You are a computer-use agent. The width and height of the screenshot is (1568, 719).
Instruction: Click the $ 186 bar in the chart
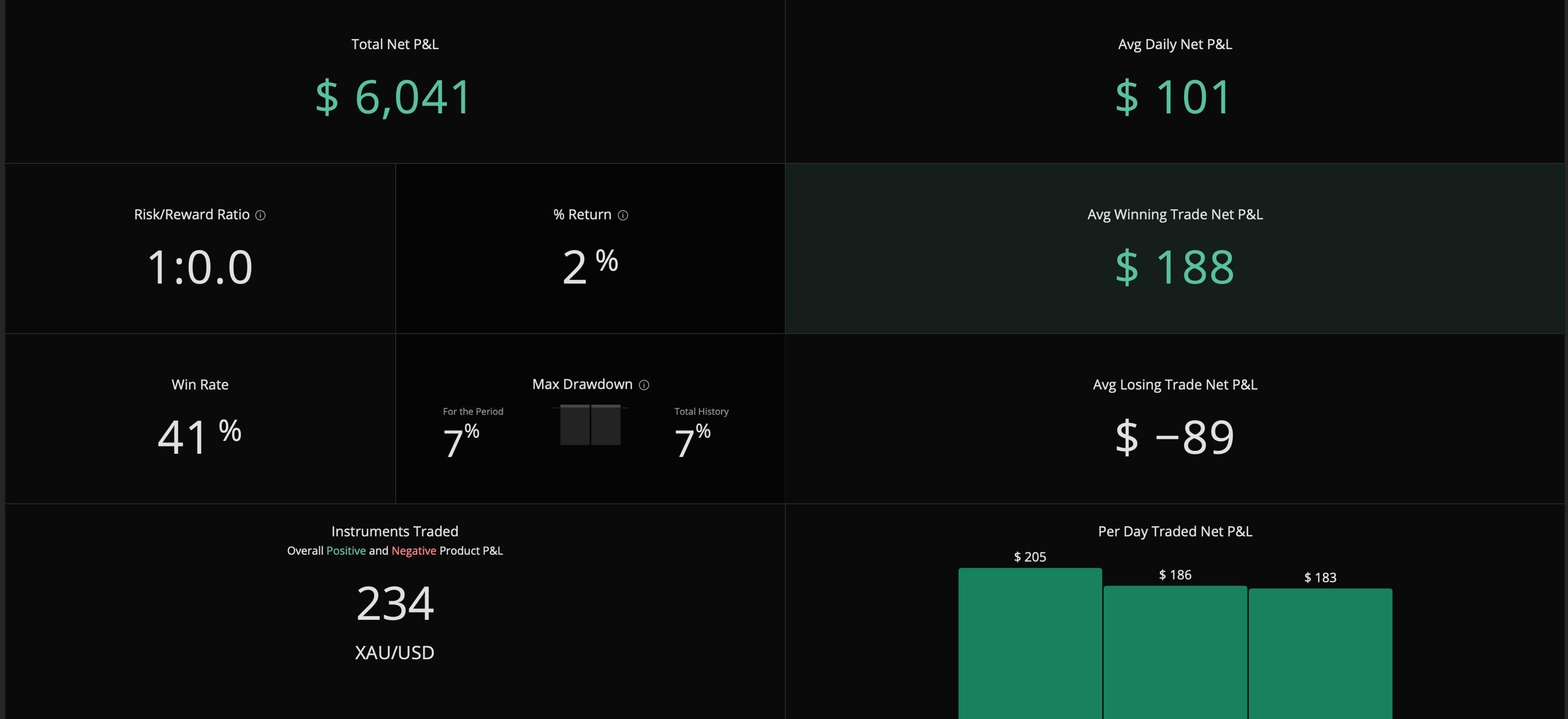pos(1175,652)
